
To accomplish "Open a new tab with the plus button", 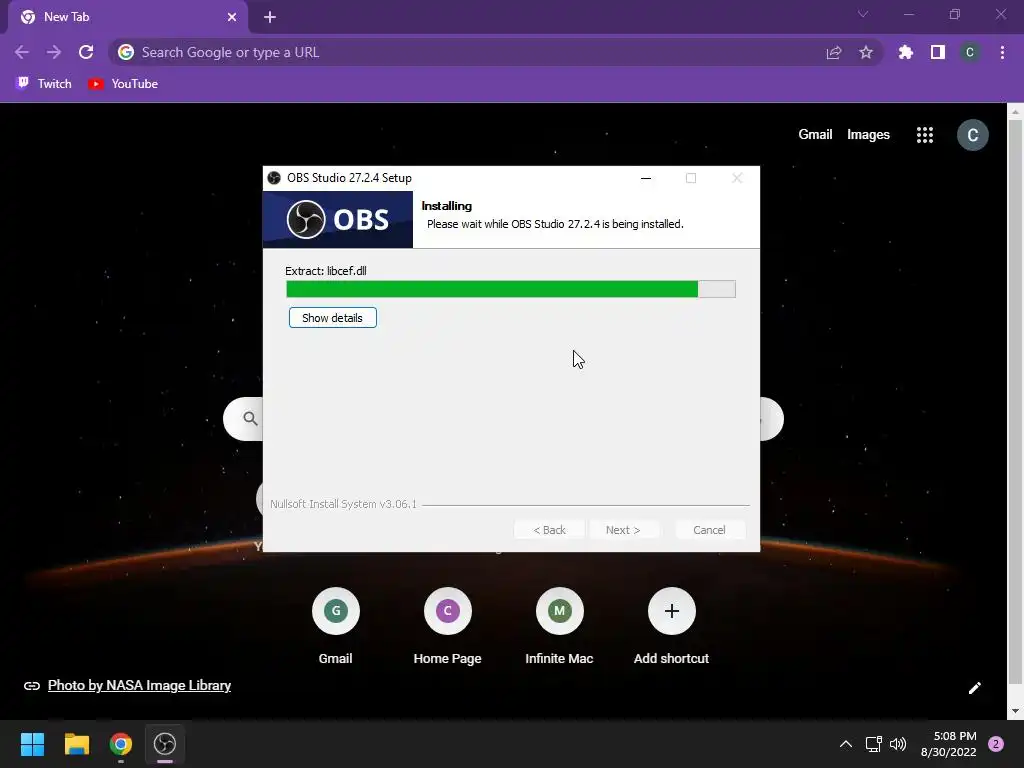I will coord(270,18).
